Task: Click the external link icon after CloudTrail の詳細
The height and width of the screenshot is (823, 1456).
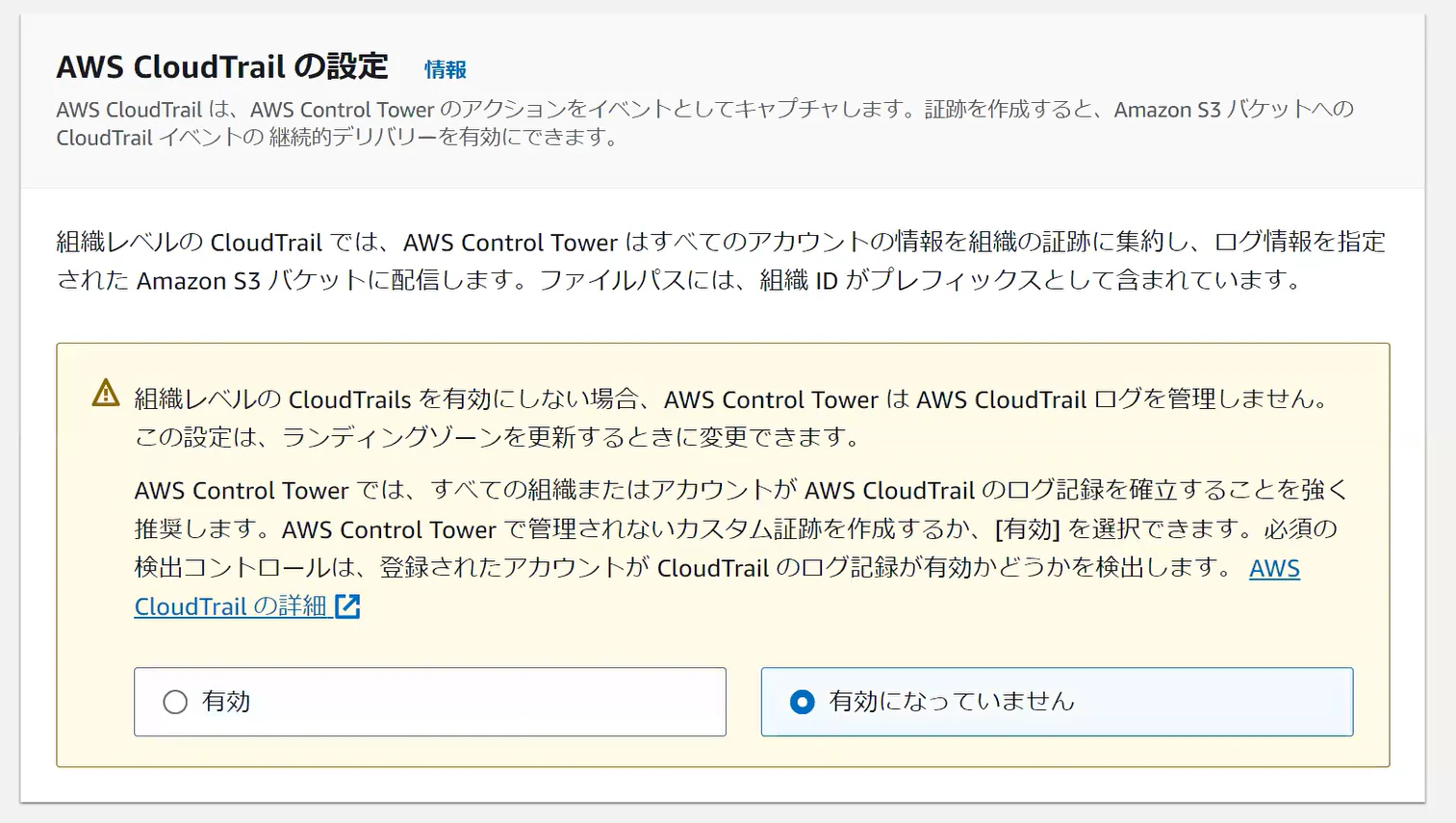Action: click(x=347, y=606)
